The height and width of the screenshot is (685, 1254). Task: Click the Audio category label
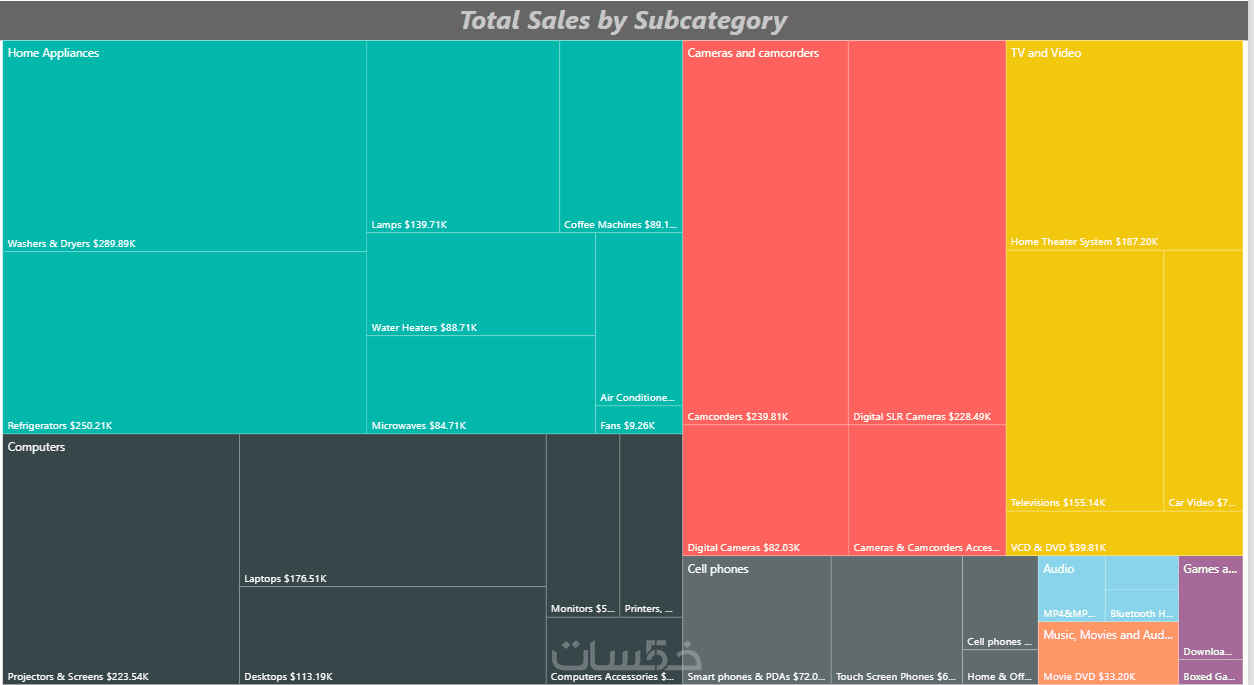[1059, 569]
